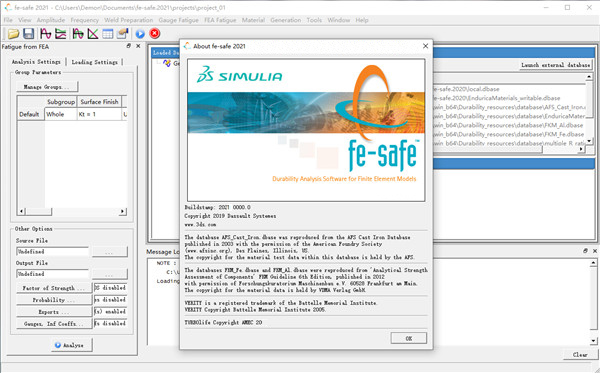600x373 pixels.
Task: Click OK in the About dialog
Action: click(x=409, y=338)
